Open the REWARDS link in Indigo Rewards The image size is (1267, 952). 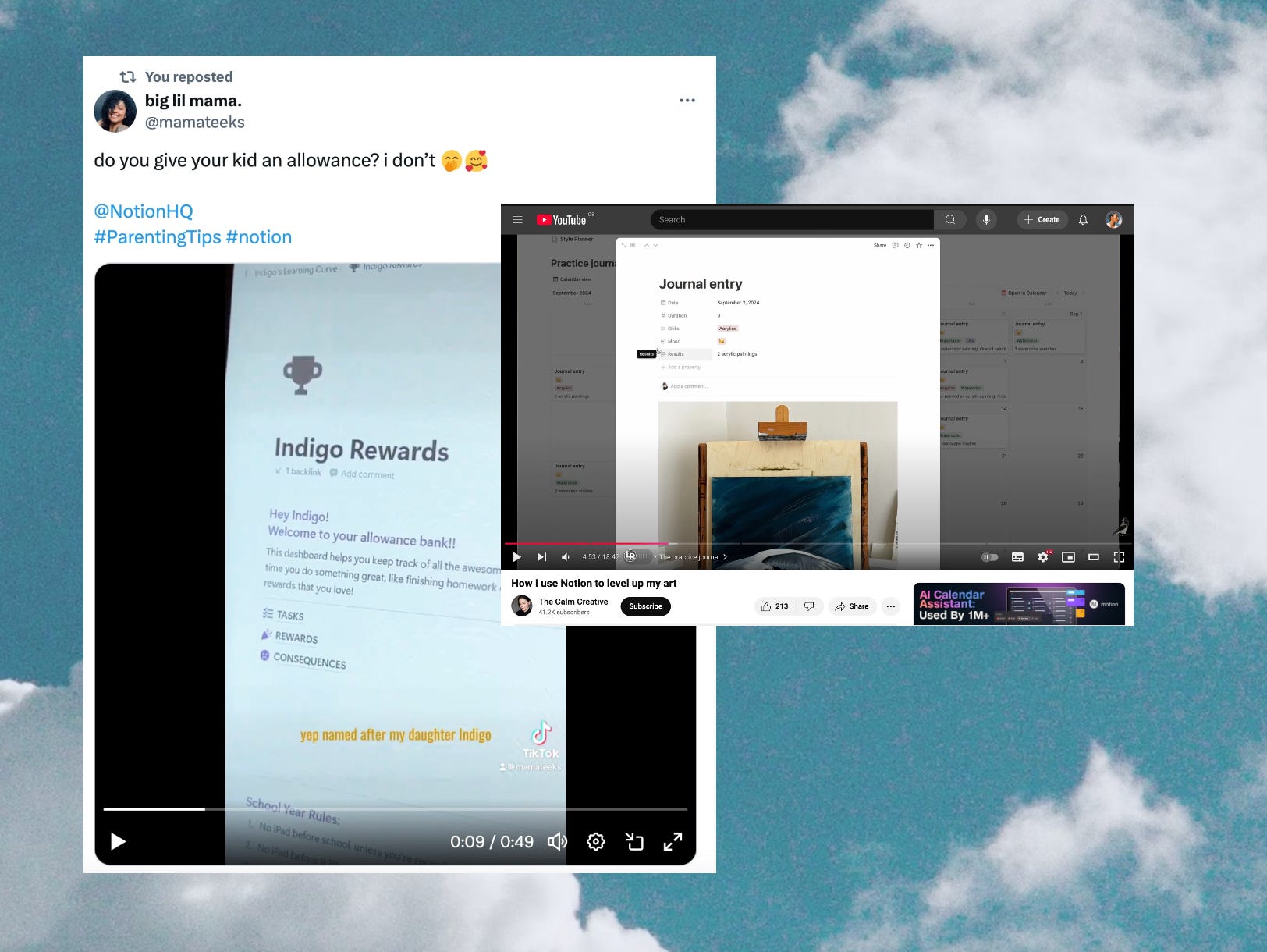(x=289, y=637)
